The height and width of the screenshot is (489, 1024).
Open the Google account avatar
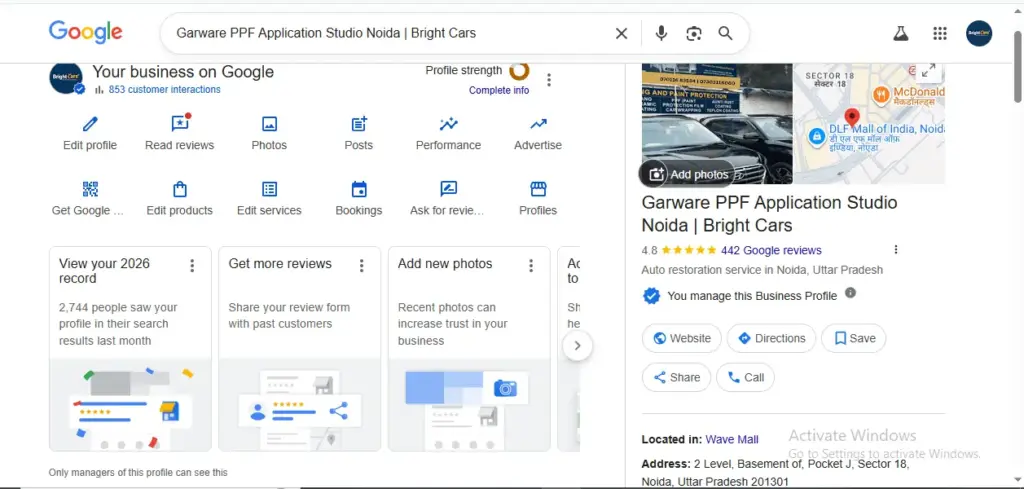979,33
